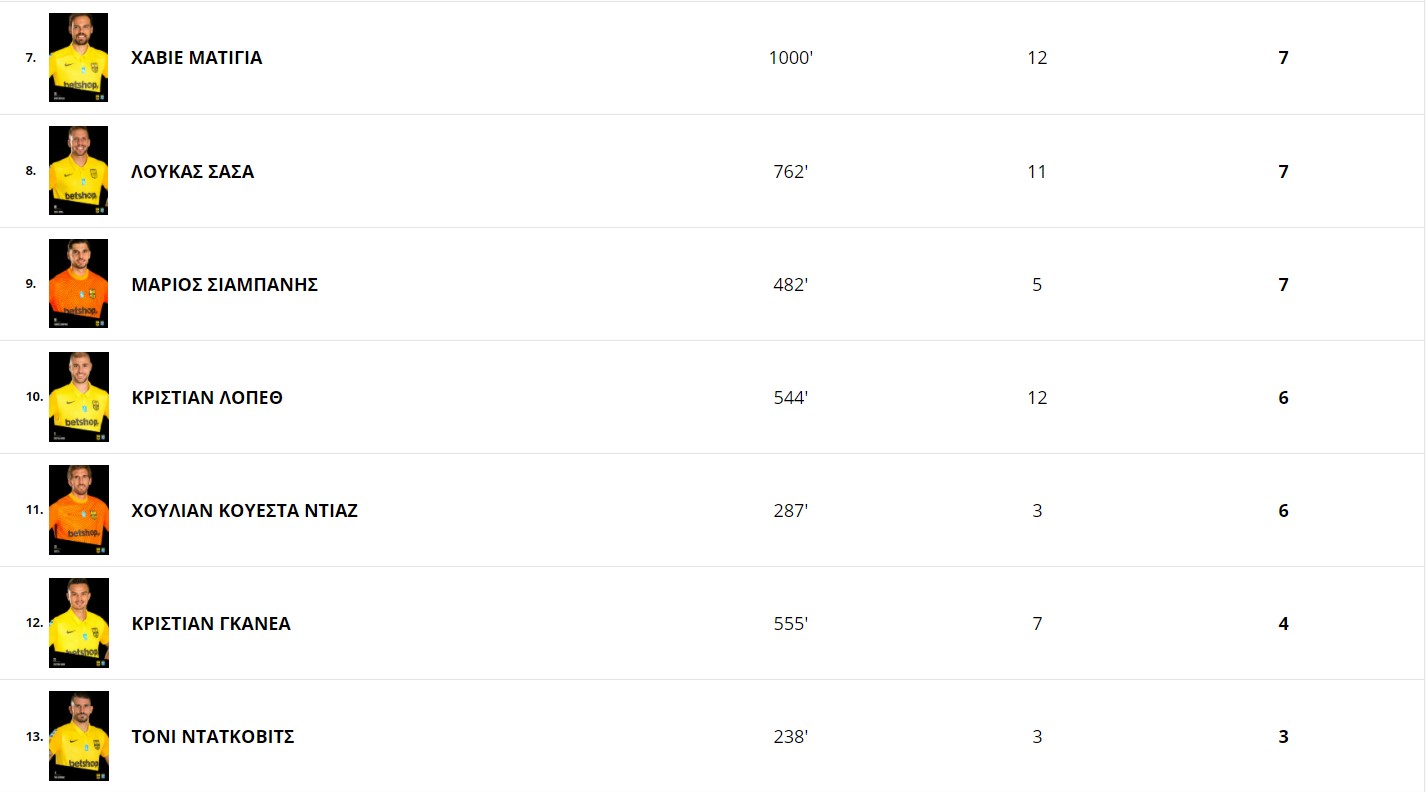Open ΧΑΒΙΕ ΜΑΤΙΓΙΑ player photo
The height and width of the screenshot is (792, 1426).
point(78,57)
